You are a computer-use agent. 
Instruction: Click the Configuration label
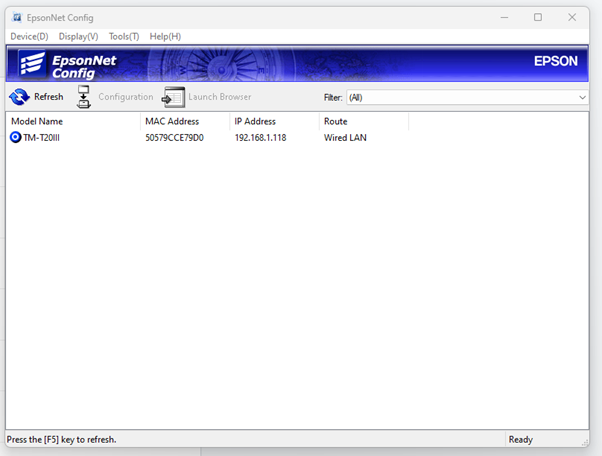click(126, 97)
